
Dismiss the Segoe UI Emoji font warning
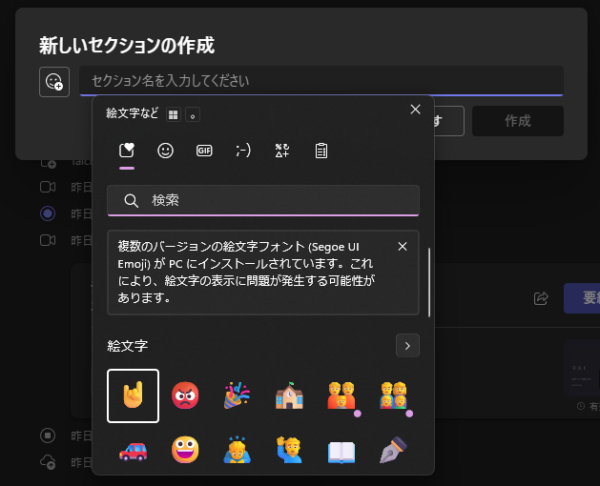[402, 246]
